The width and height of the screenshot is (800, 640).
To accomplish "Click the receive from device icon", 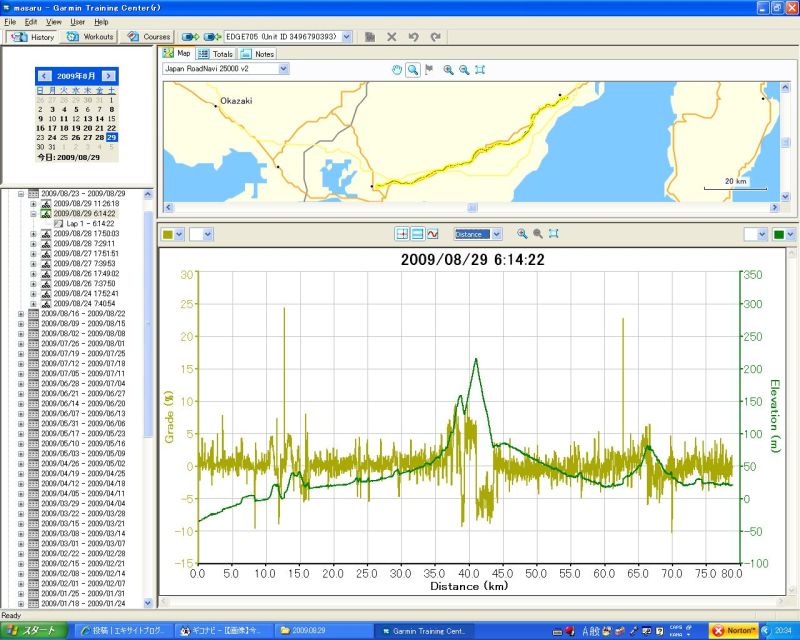I will tap(212, 37).
